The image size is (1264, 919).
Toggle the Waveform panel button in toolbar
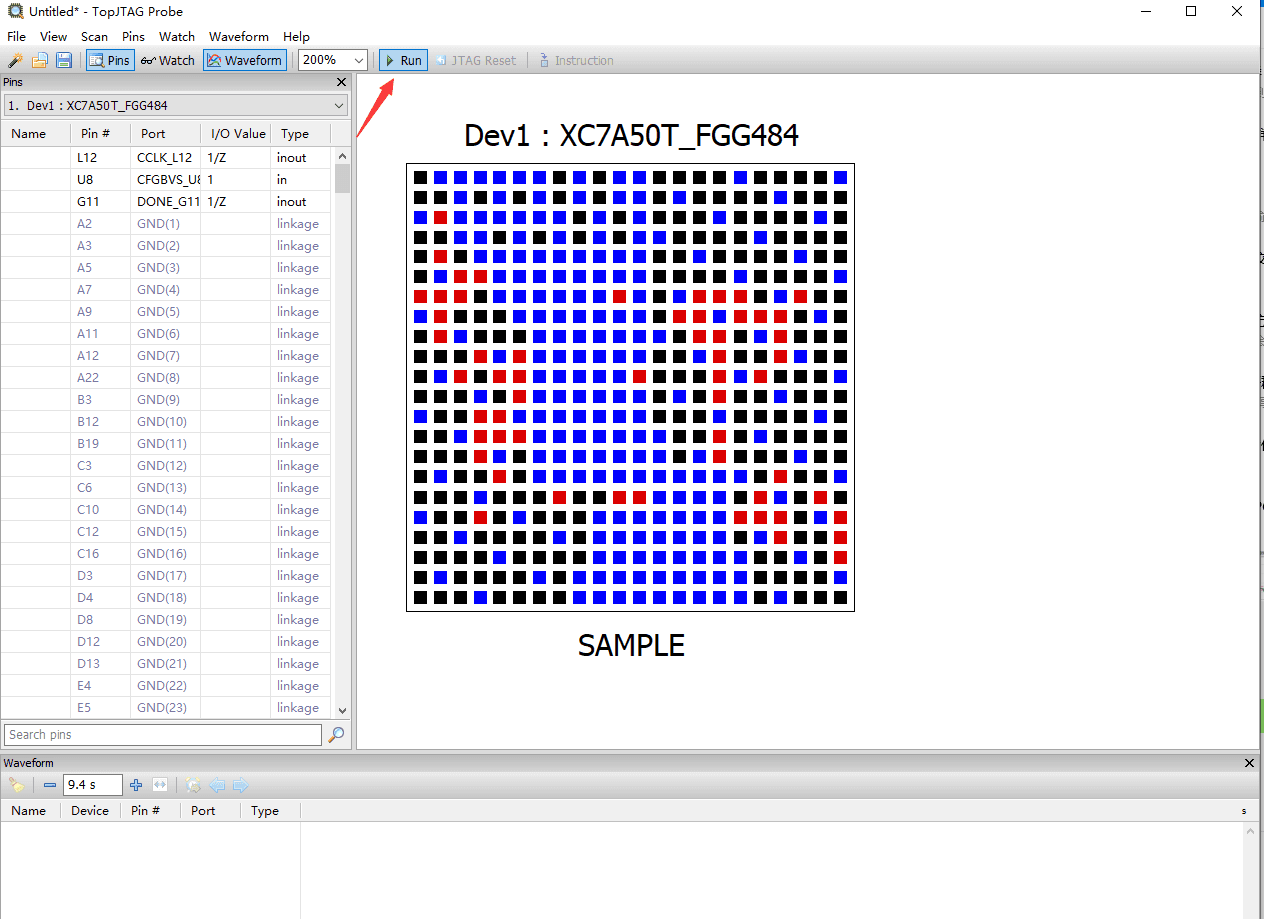coord(245,61)
